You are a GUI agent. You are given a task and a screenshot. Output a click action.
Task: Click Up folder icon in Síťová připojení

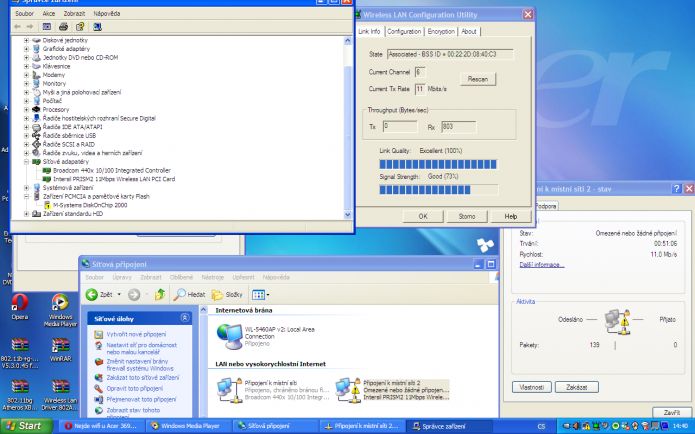(160, 294)
